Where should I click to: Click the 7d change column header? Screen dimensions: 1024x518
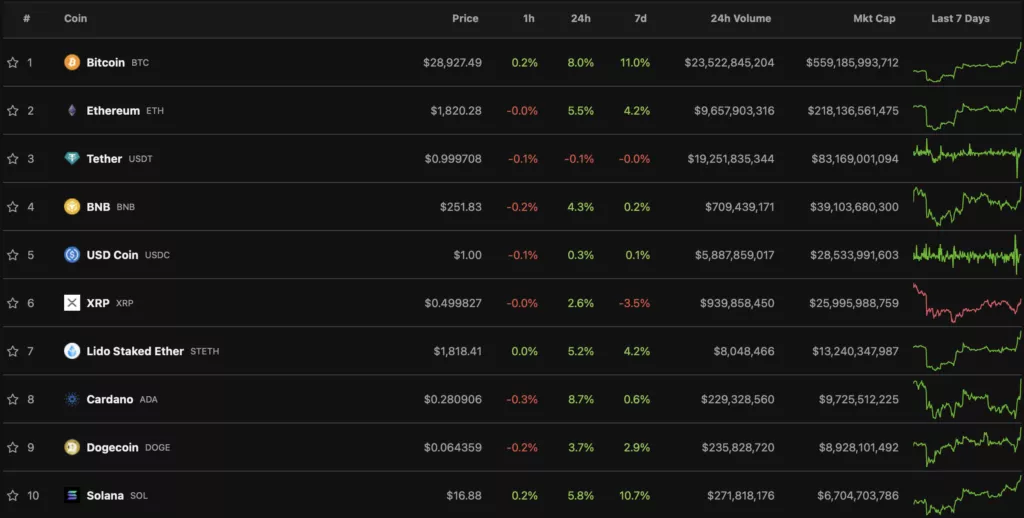tap(640, 18)
